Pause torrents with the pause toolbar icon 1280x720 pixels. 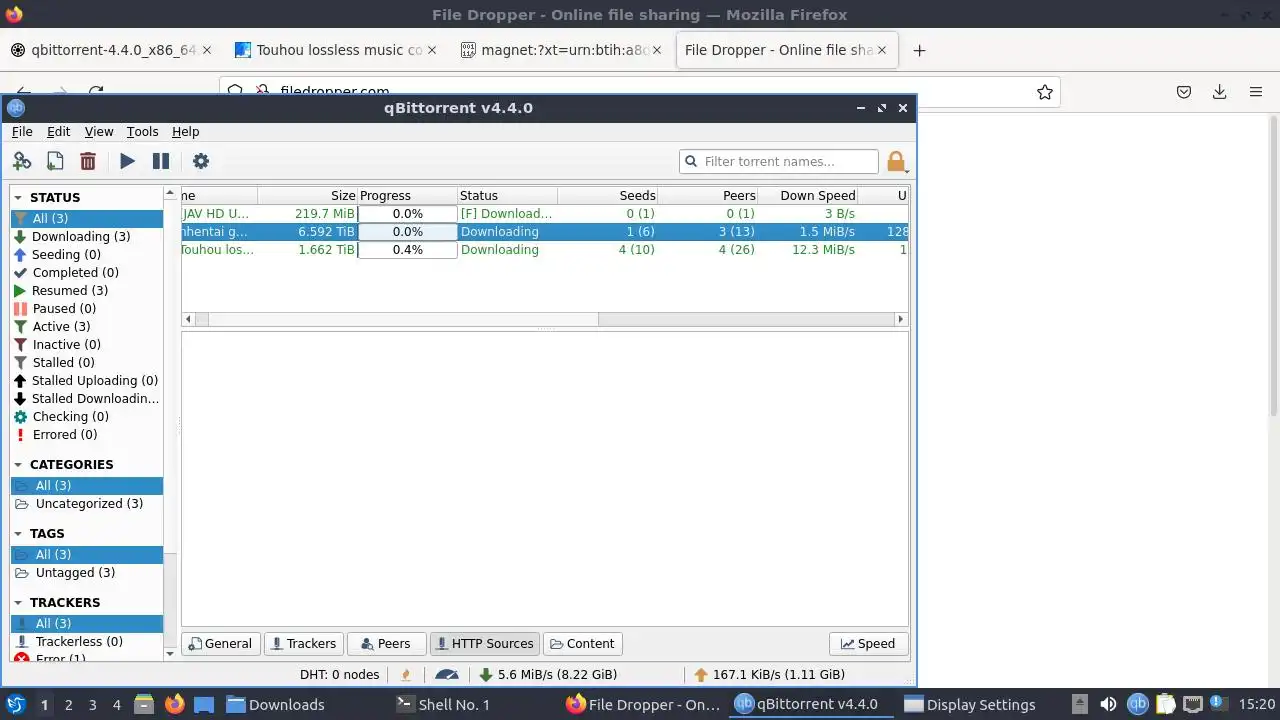pos(160,161)
